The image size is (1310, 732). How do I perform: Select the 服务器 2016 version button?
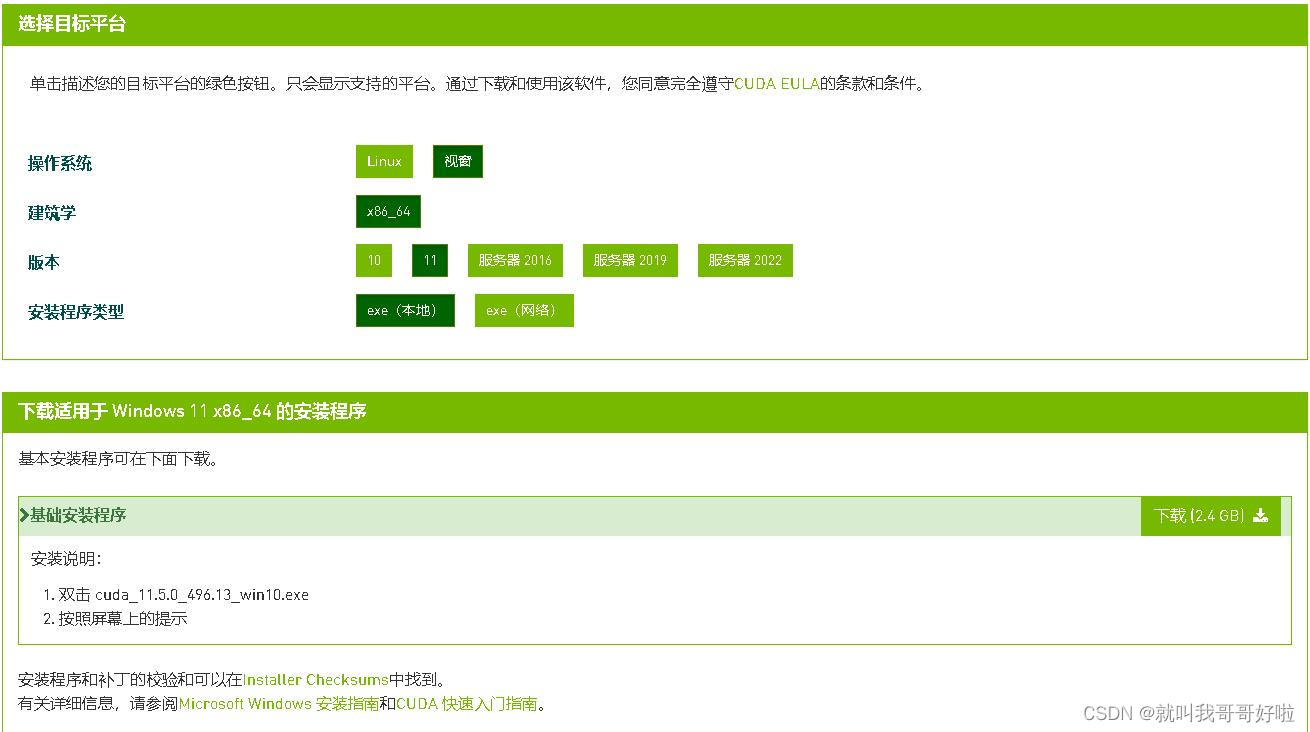tap(515, 261)
